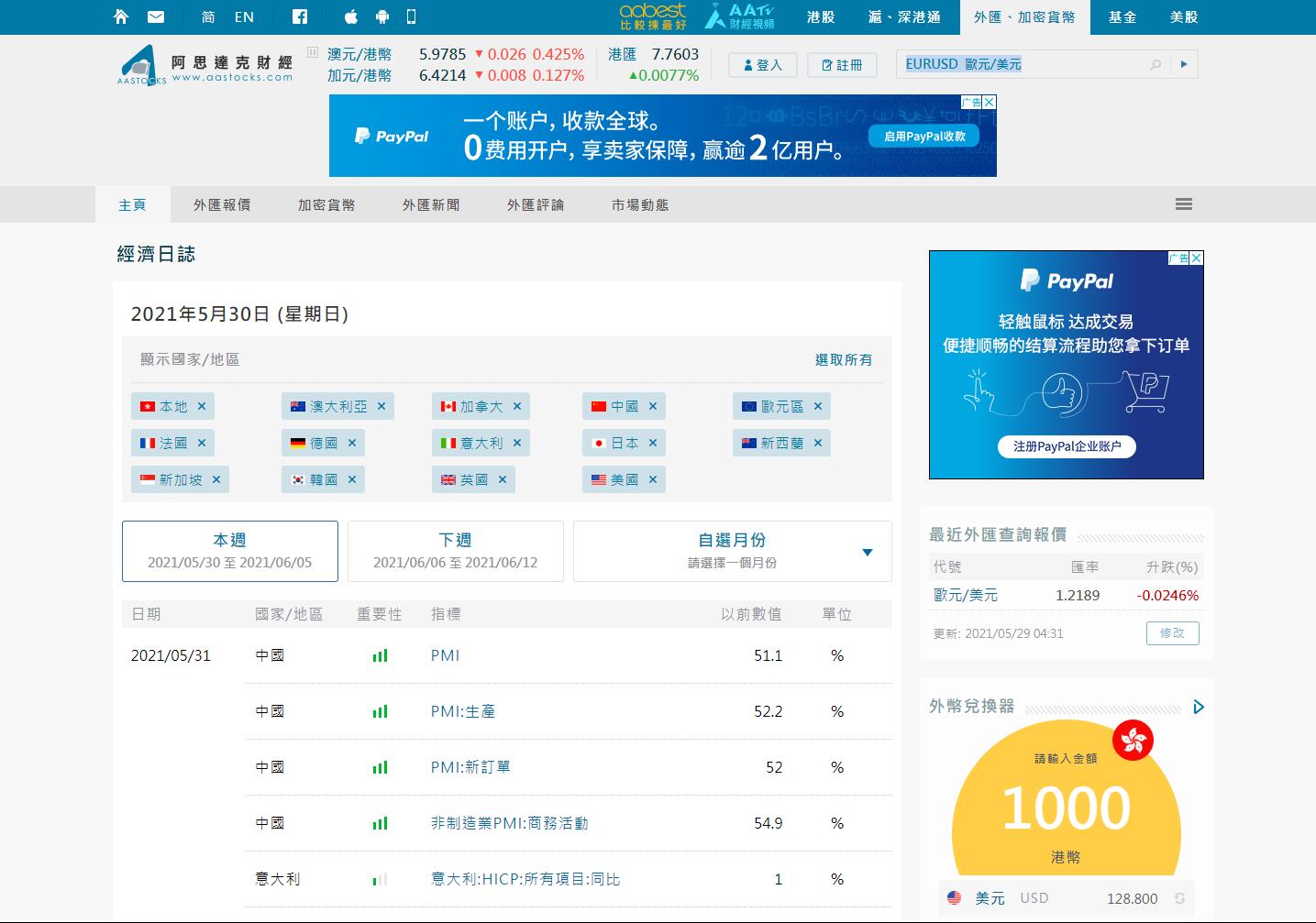Expand the 自選月份 month dropdown
This screenshot has width=1316, height=923.
click(x=867, y=552)
